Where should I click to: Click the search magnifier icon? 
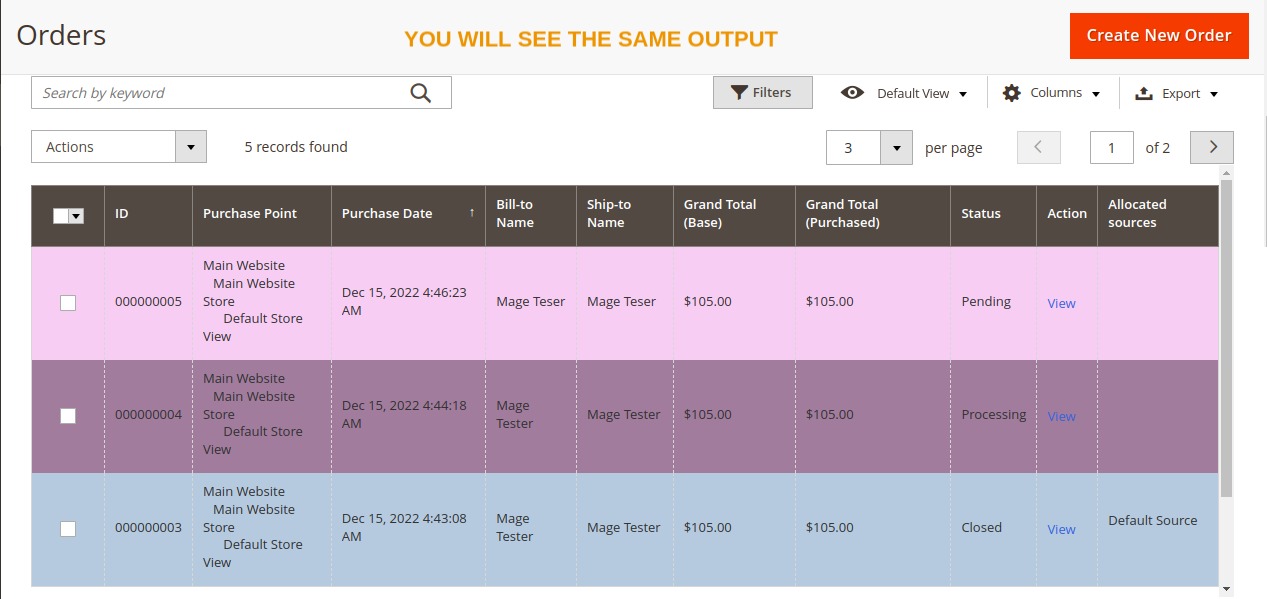[419, 91]
